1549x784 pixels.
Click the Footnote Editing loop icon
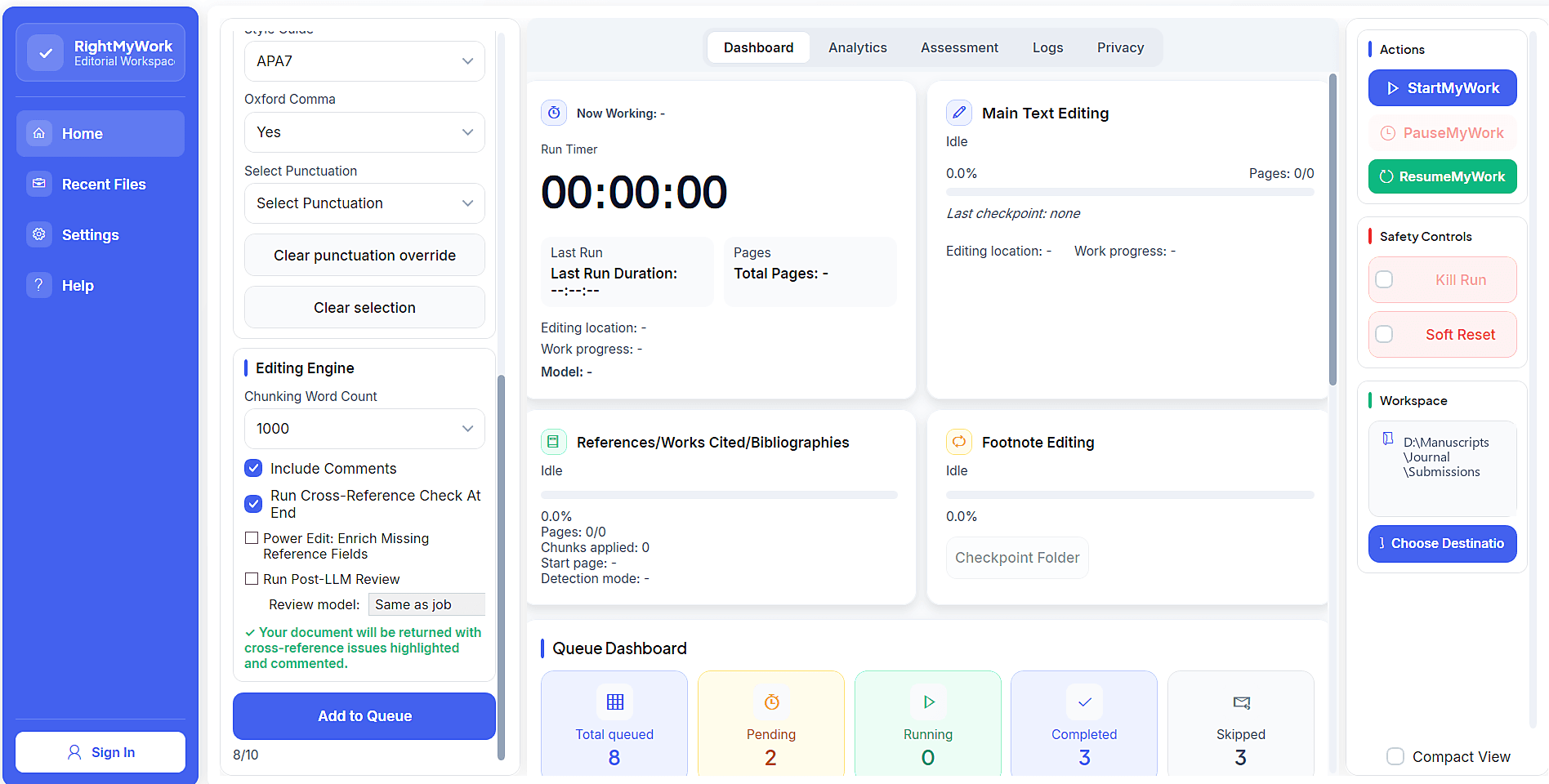tap(959, 442)
